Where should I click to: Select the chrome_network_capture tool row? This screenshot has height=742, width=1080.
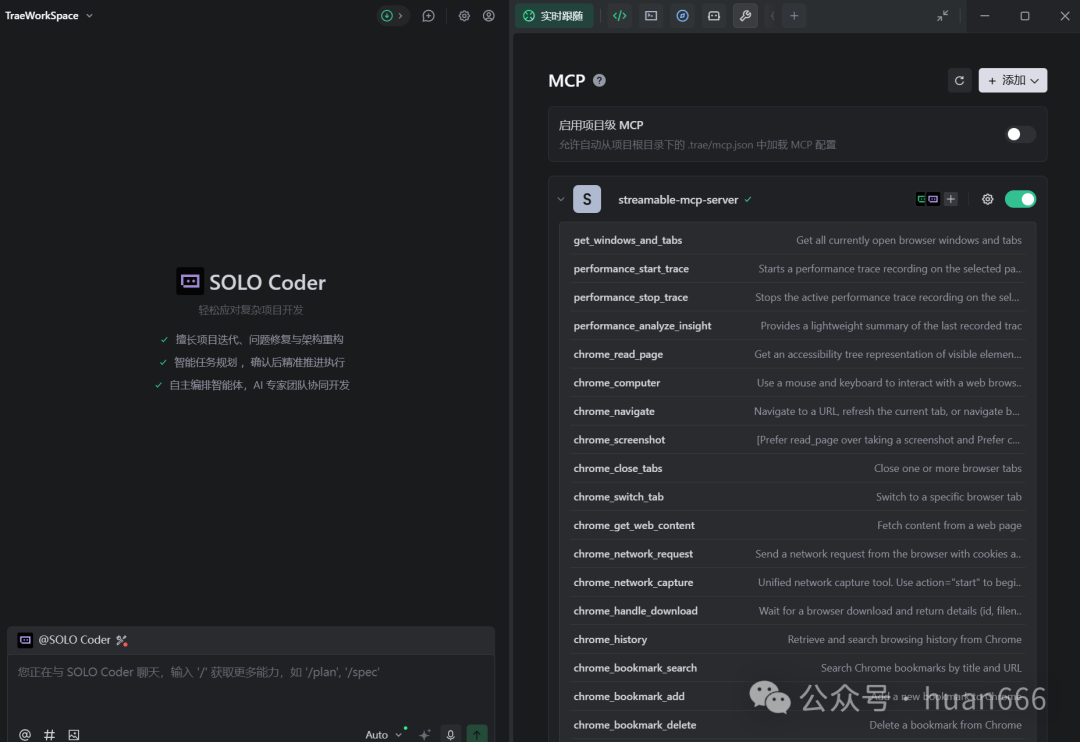tap(797, 582)
